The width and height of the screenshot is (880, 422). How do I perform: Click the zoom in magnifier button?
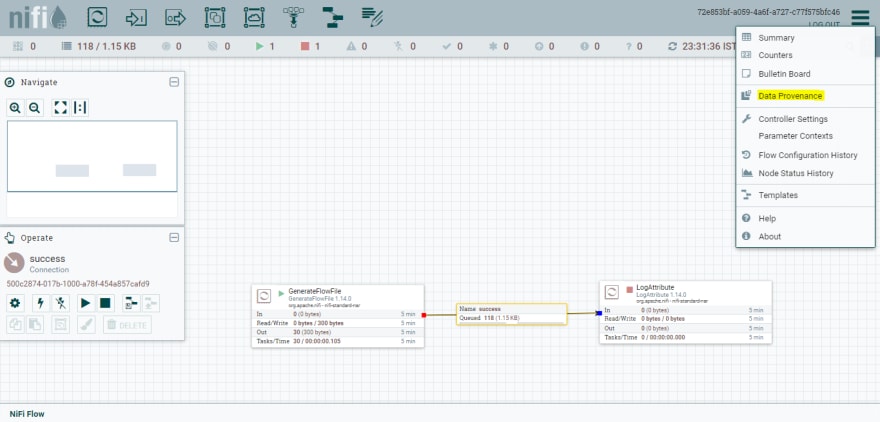coord(15,108)
